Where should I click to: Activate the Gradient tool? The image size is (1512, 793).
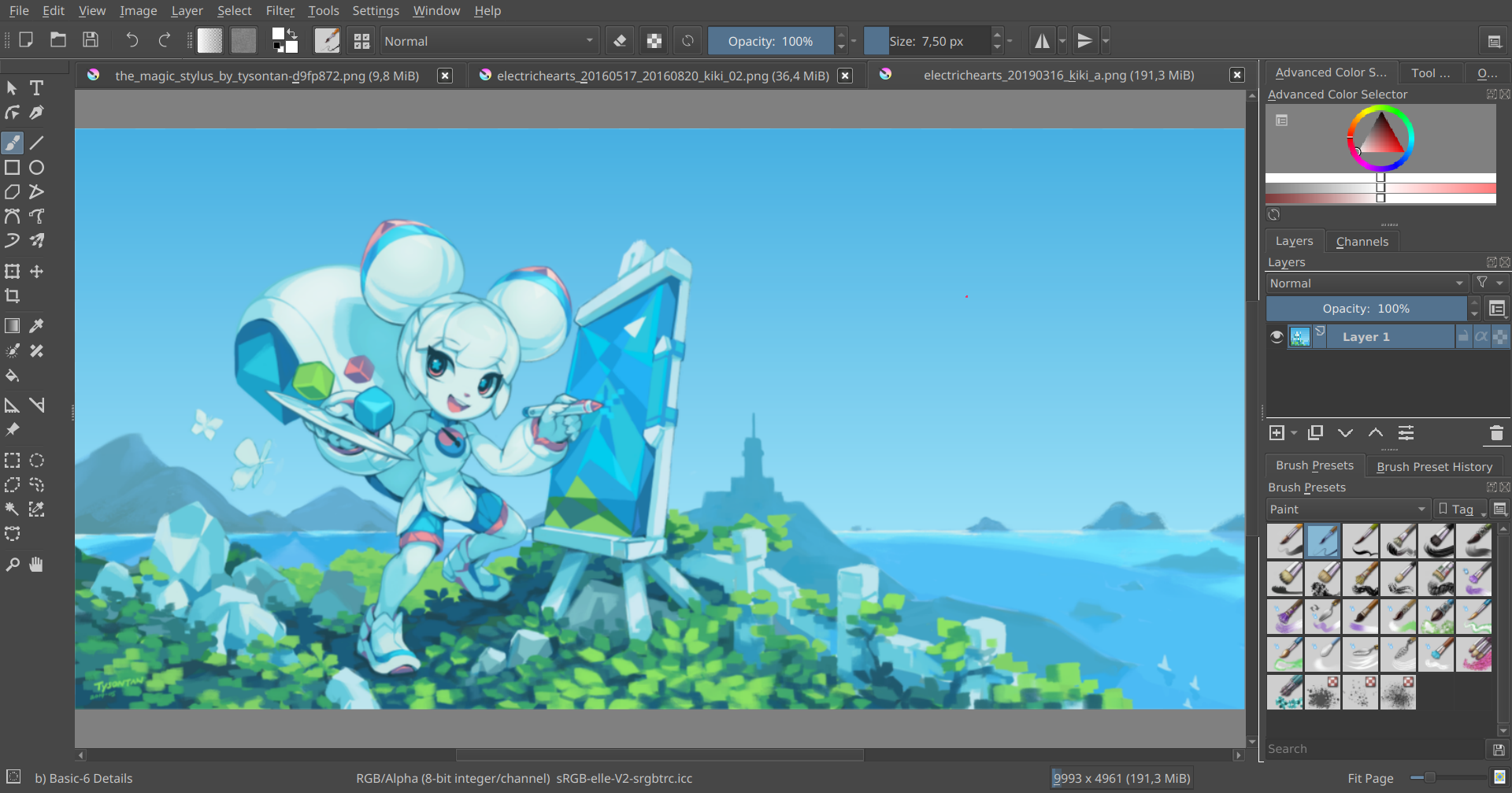(12, 325)
